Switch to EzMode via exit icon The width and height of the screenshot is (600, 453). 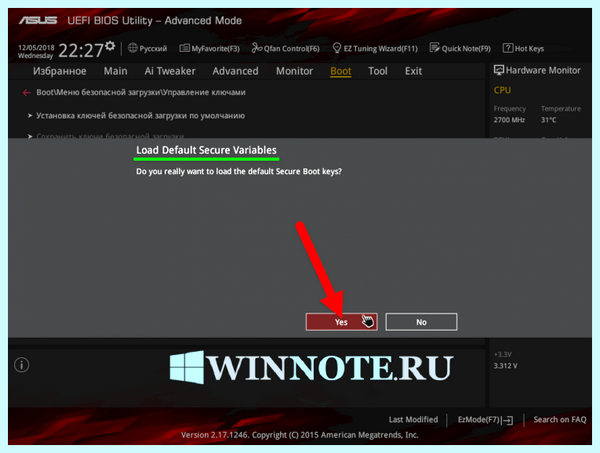coord(507,420)
